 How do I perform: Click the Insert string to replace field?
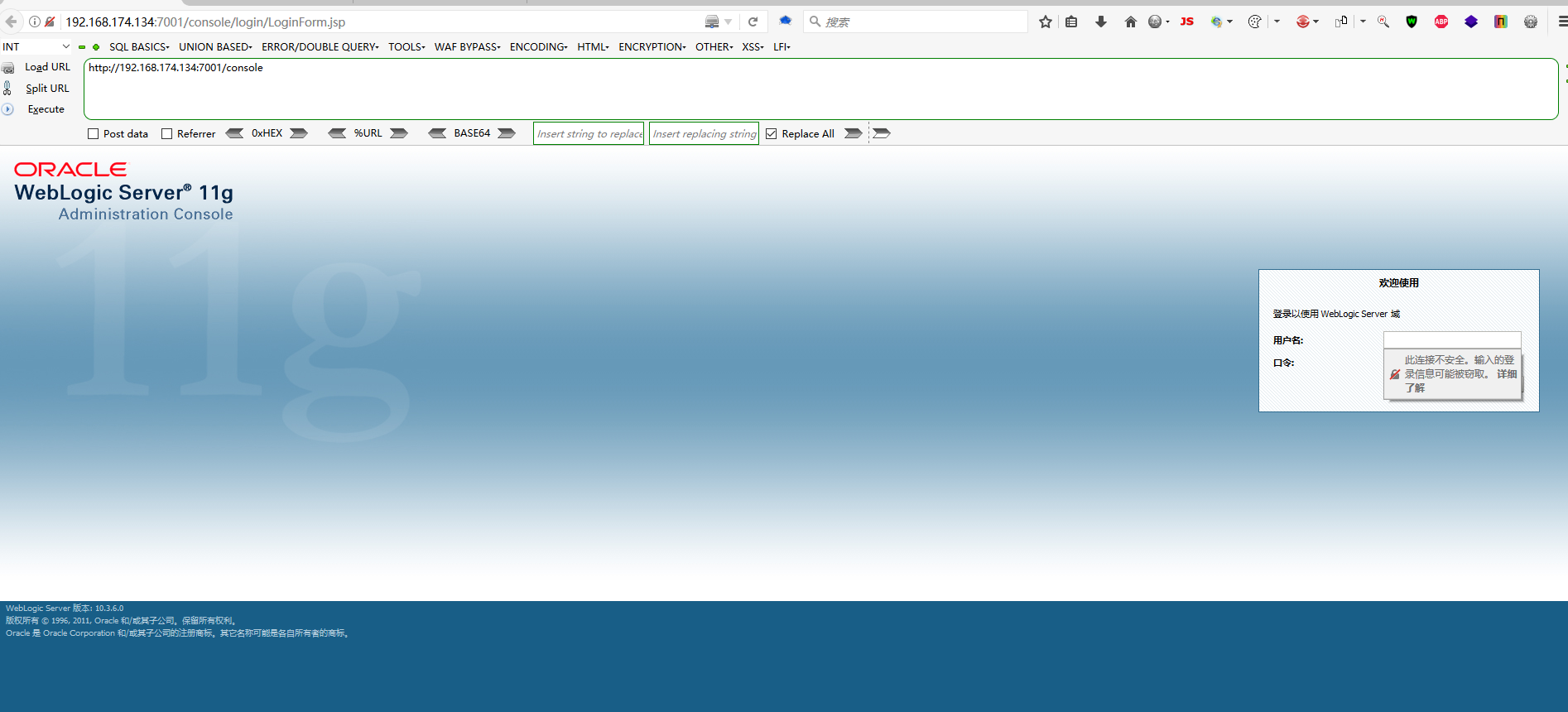tap(589, 133)
